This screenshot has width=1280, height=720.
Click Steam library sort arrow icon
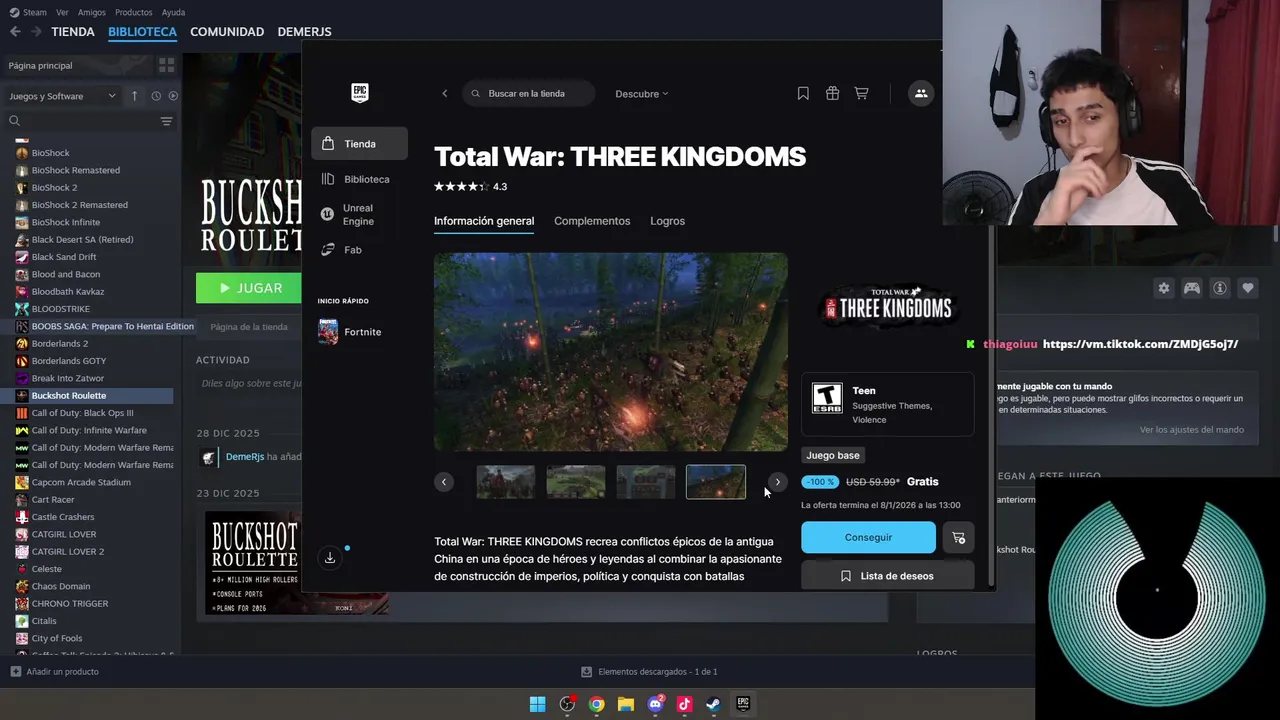(134, 96)
